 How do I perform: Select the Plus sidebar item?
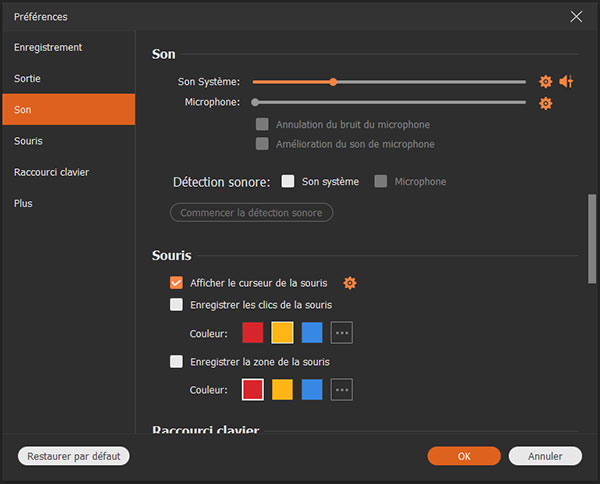(23, 203)
